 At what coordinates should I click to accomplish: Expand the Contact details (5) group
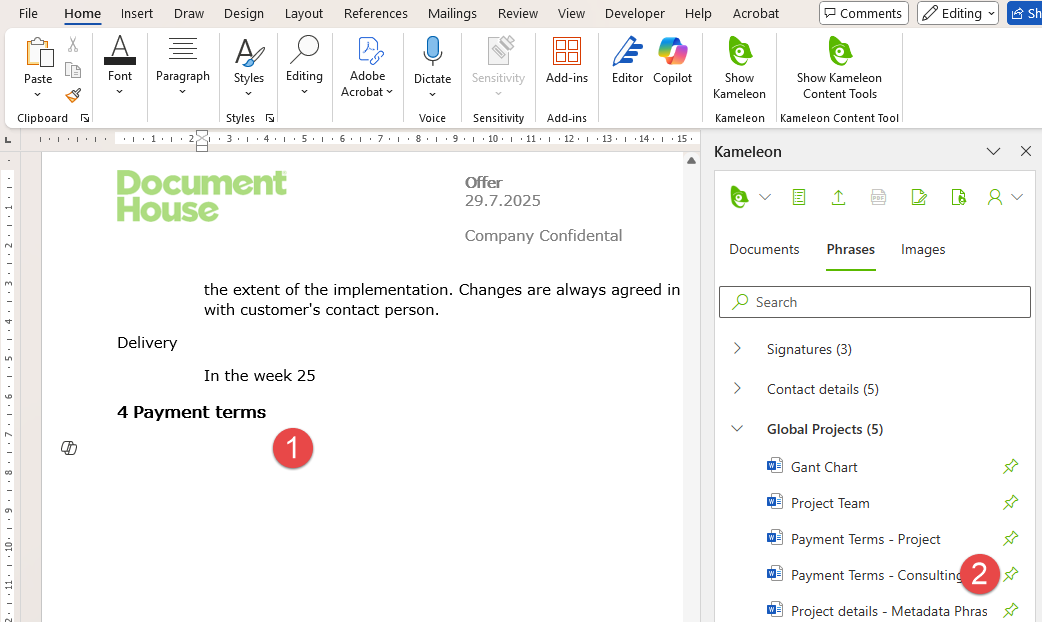pyautogui.click(x=737, y=389)
